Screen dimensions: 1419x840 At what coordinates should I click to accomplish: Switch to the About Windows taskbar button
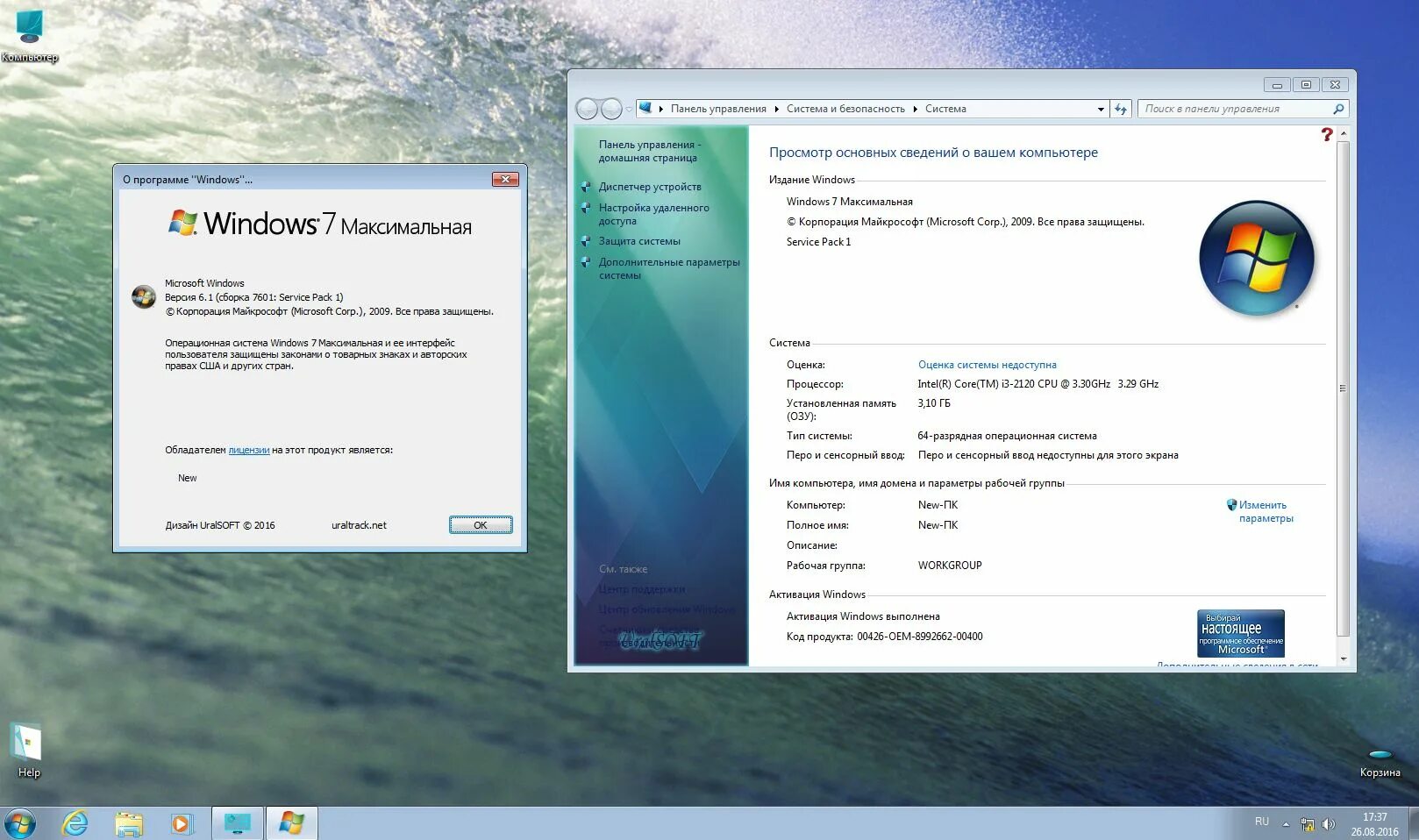(x=291, y=823)
